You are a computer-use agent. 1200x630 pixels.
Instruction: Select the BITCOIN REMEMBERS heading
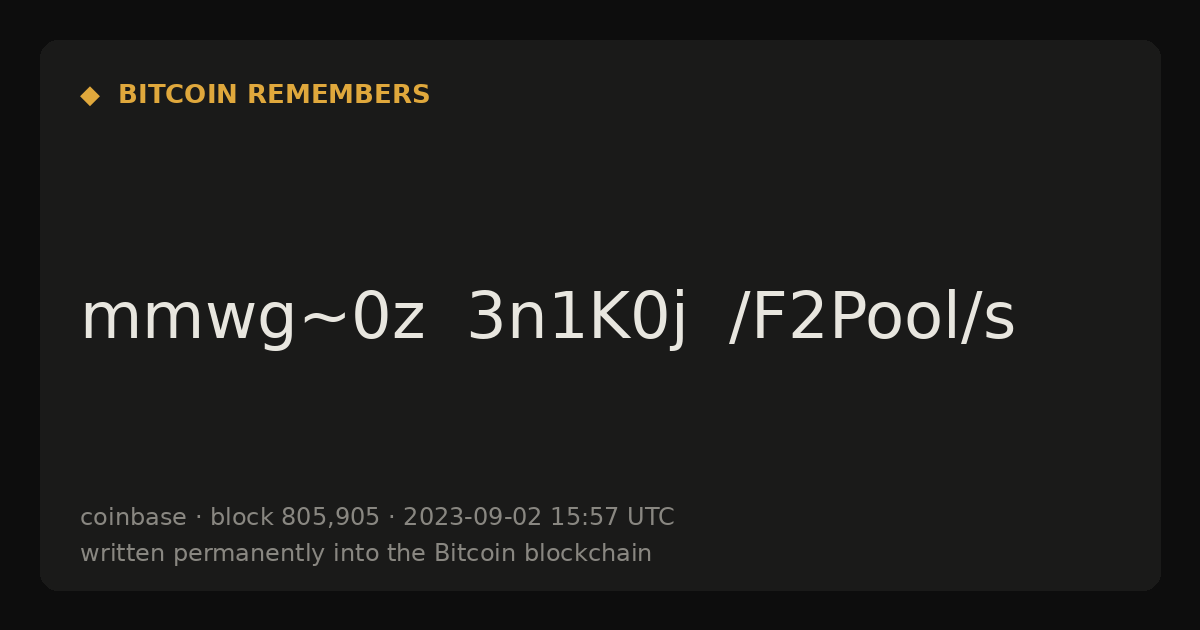click(x=274, y=95)
